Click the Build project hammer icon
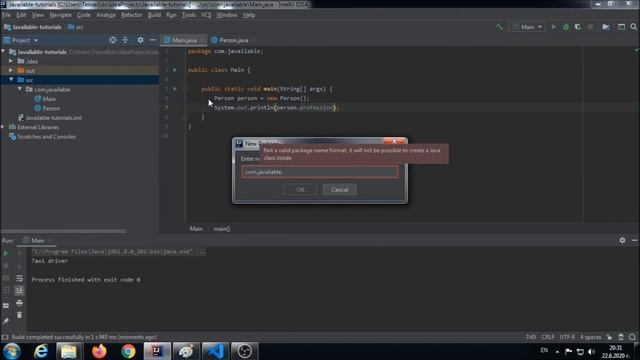 pyautogui.click(x=499, y=27)
